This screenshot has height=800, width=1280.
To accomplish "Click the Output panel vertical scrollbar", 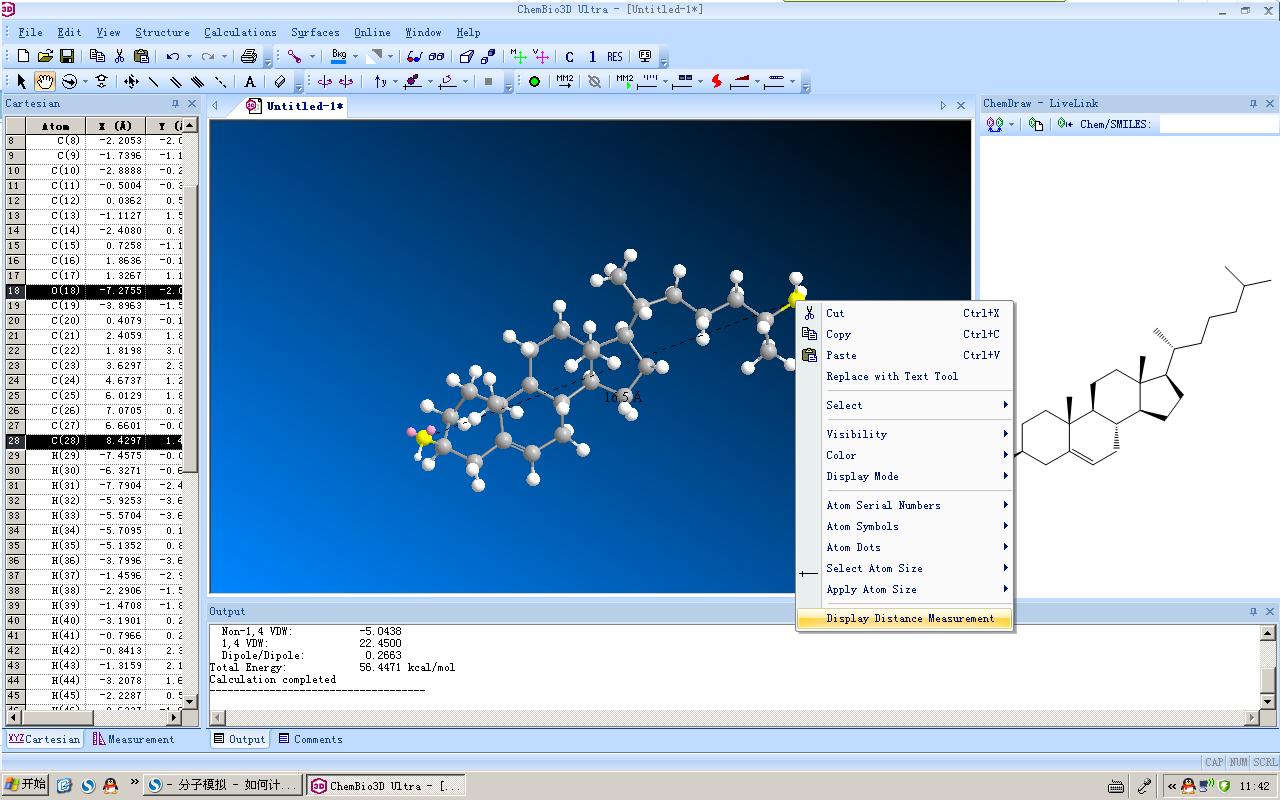I will pos(1267,667).
